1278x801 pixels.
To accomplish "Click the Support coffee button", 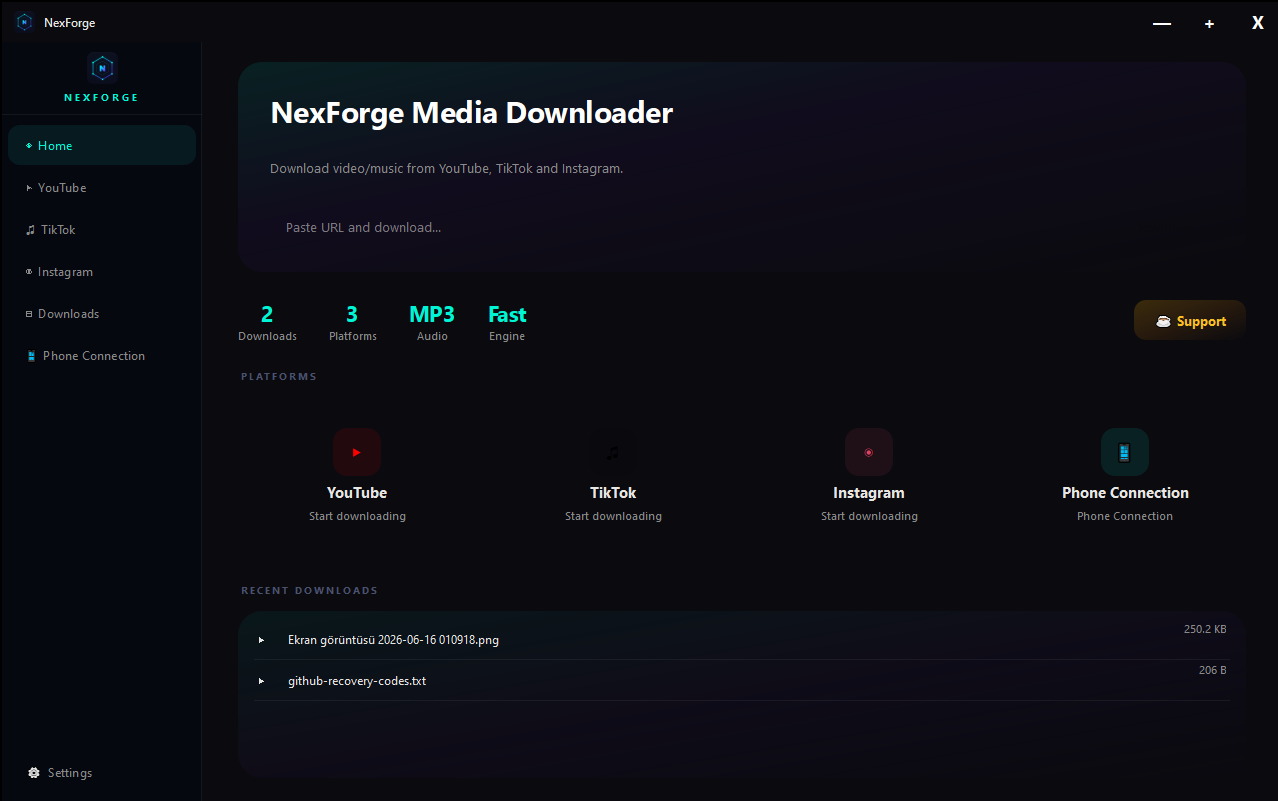I will point(1190,321).
